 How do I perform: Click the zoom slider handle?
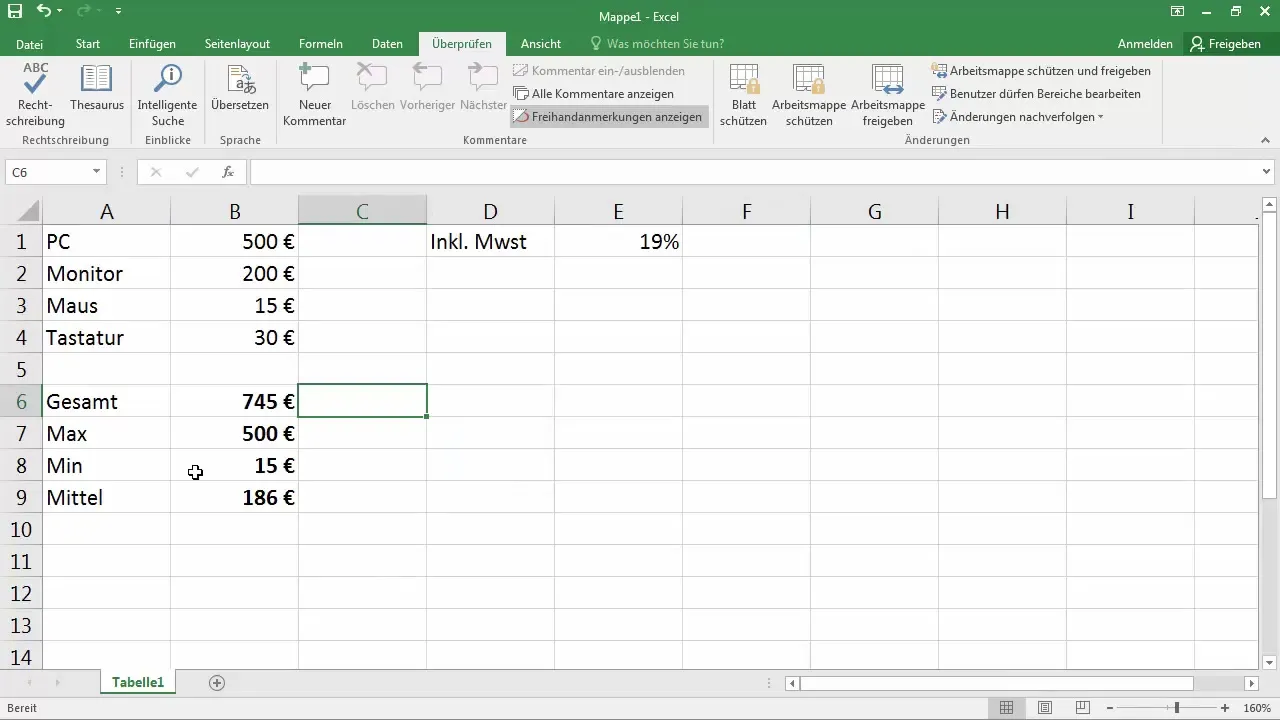click(x=1176, y=708)
